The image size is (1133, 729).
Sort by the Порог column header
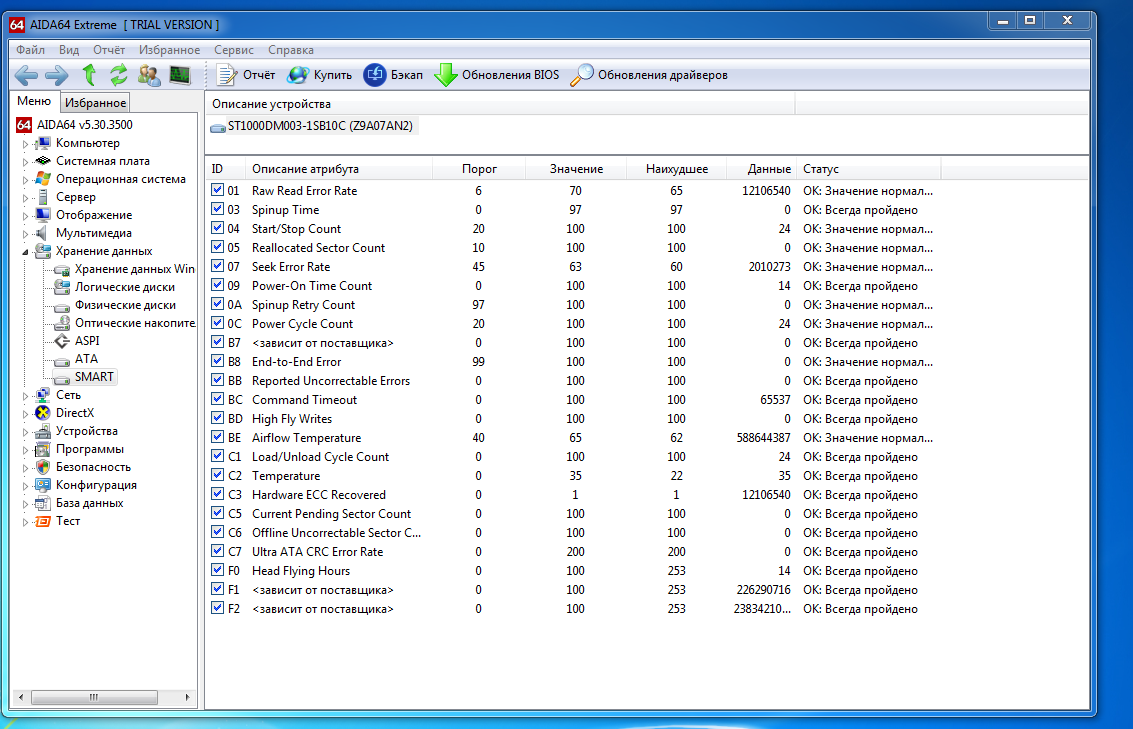(479, 169)
